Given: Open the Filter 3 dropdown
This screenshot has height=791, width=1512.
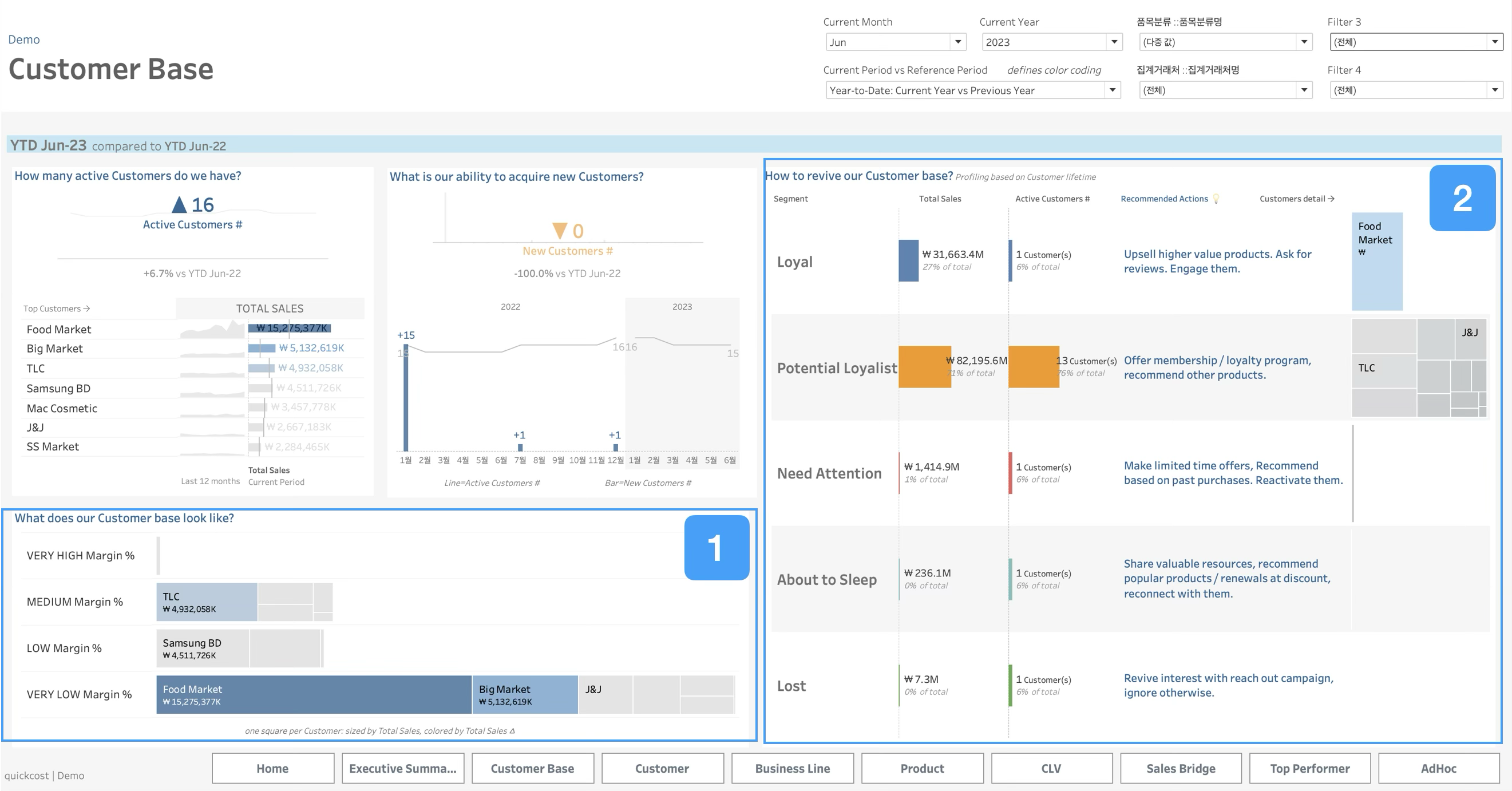Looking at the screenshot, I should click(x=1494, y=42).
